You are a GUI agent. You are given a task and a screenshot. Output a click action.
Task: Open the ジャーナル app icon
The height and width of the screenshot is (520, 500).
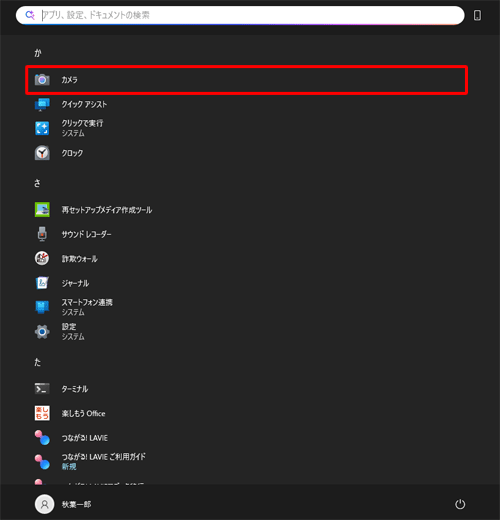click(x=42, y=283)
